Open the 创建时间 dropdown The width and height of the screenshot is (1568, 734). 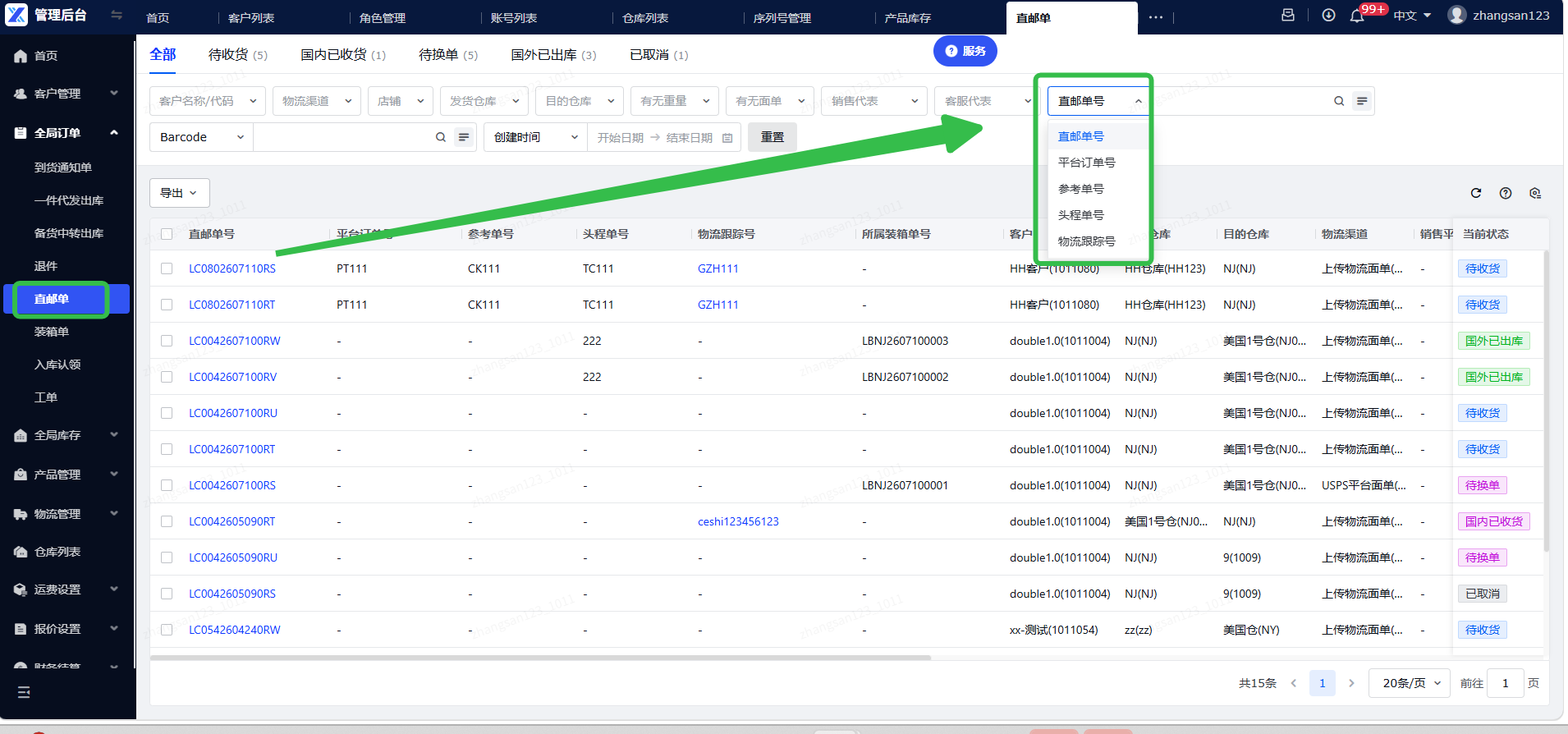(535, 137)
